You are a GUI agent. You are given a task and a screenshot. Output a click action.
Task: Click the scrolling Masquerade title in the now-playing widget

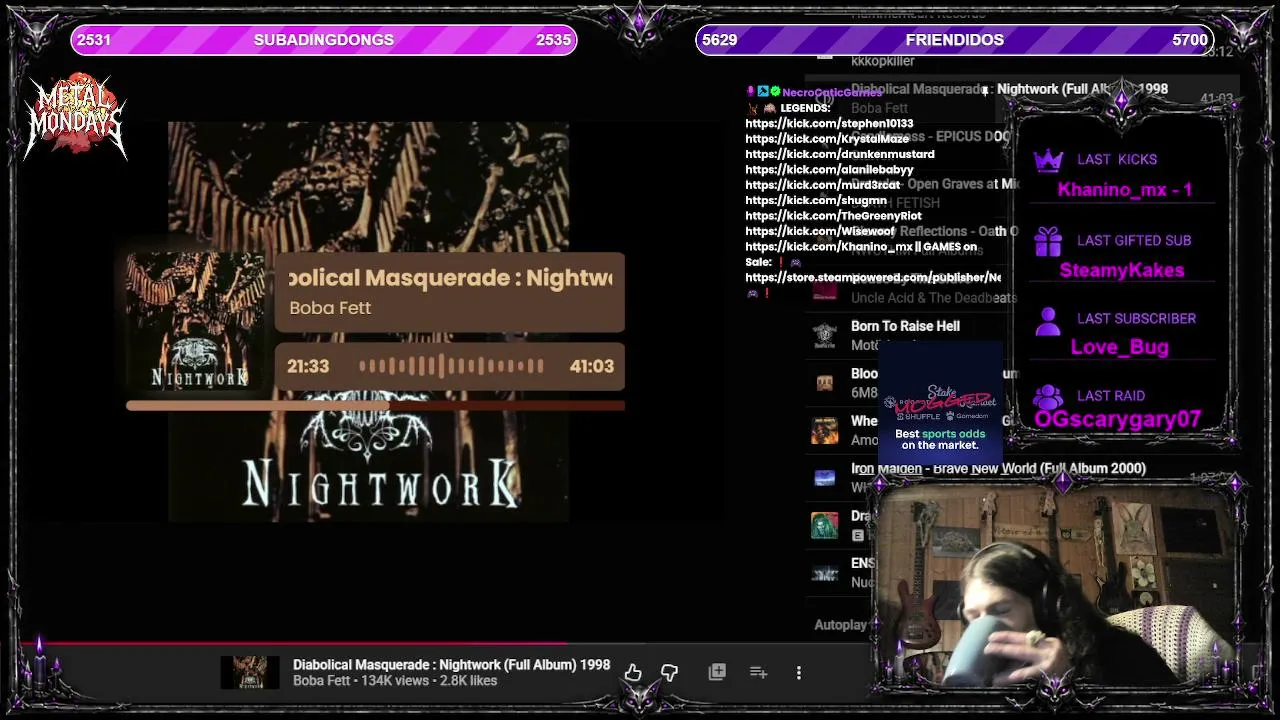point(450,278)
